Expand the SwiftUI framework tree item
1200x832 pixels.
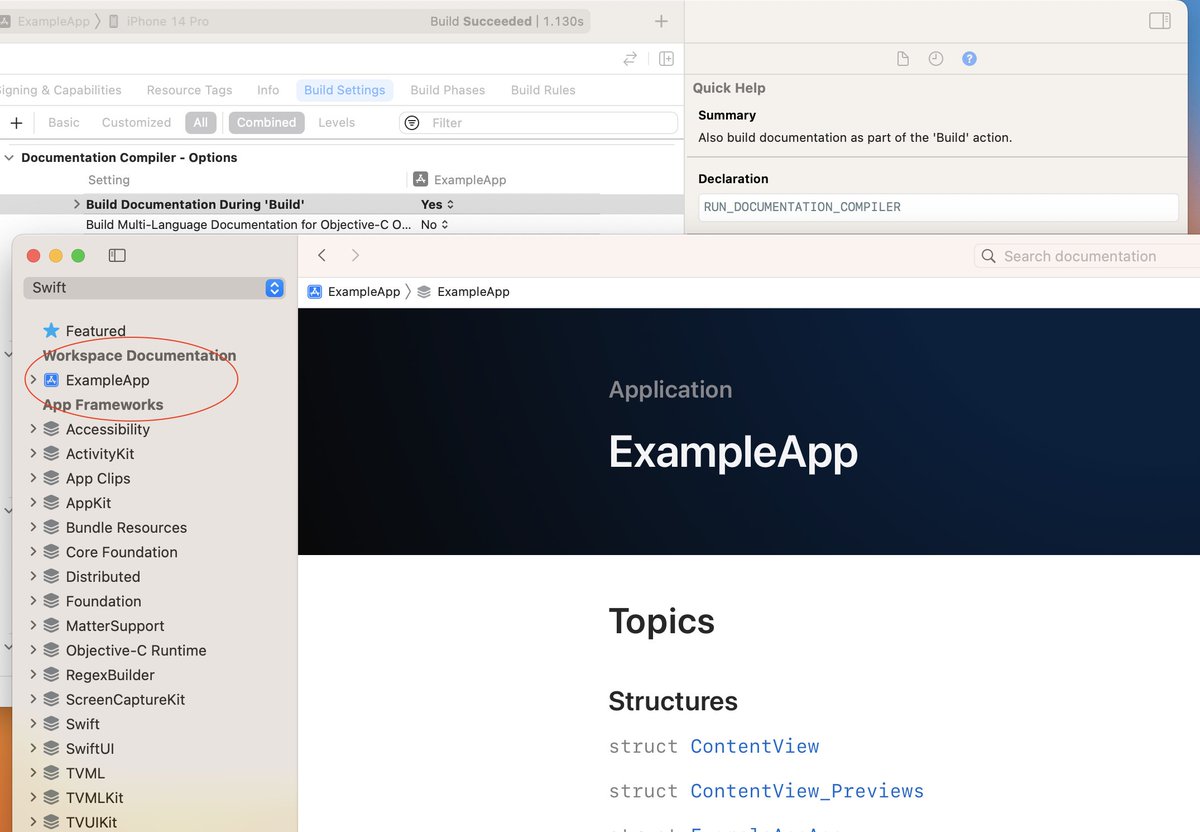tap(33, 749)
